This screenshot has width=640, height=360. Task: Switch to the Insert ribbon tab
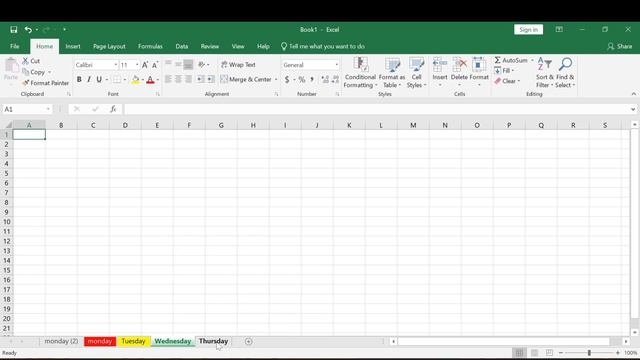pyautogui.click(x=73, y=47)
